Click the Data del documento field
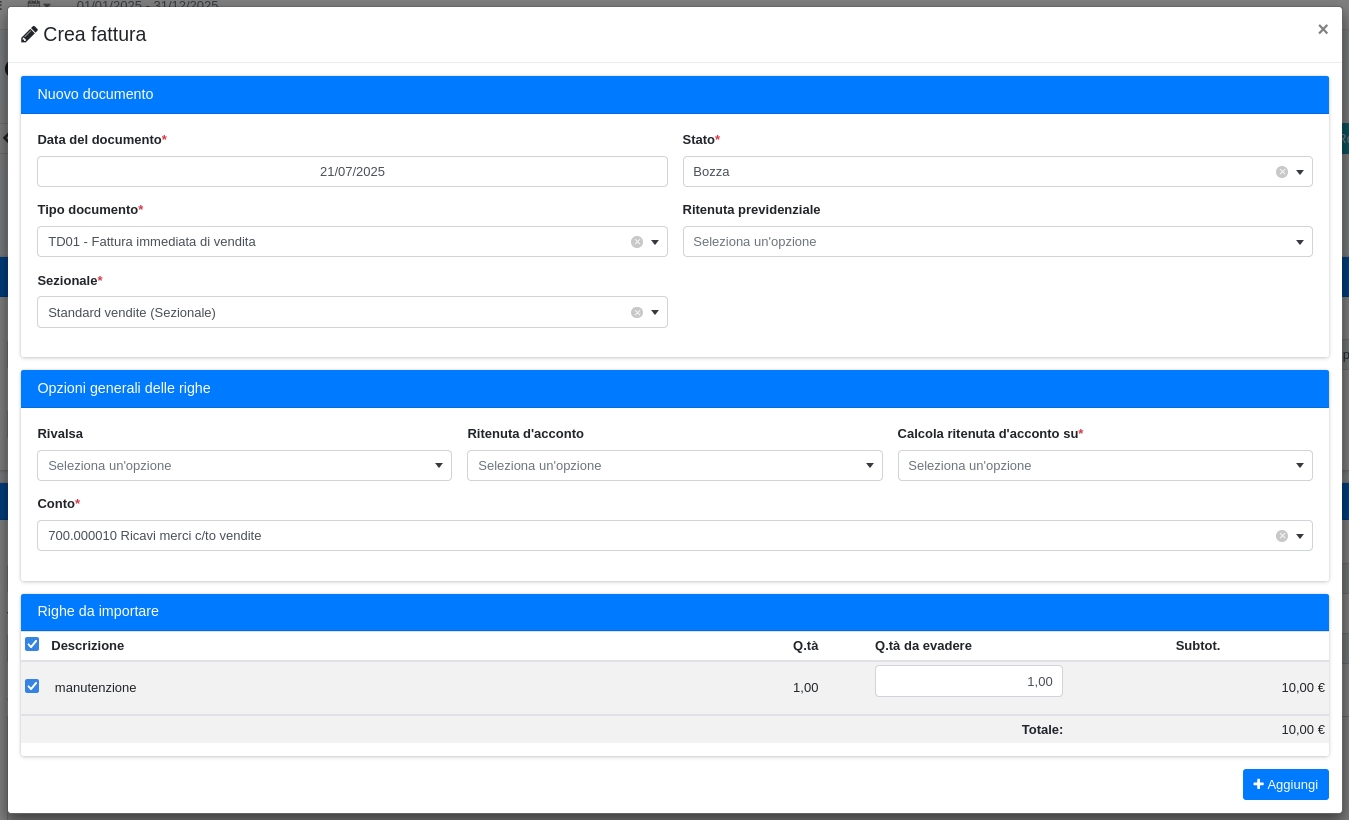Viewport: 1349px width, 820px height. 352,172
